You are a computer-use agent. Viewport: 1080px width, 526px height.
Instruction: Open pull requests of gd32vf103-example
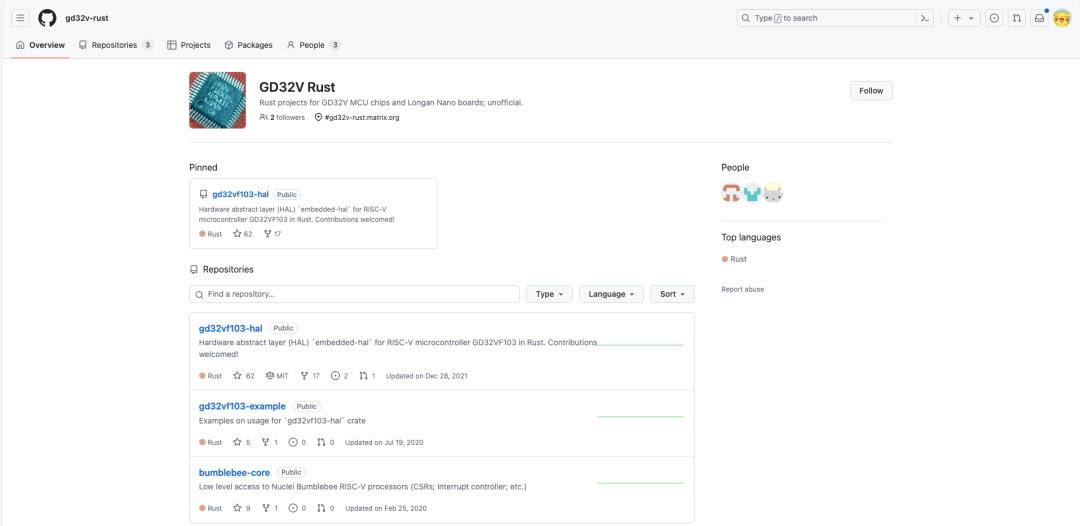click(x=325, y=442)
